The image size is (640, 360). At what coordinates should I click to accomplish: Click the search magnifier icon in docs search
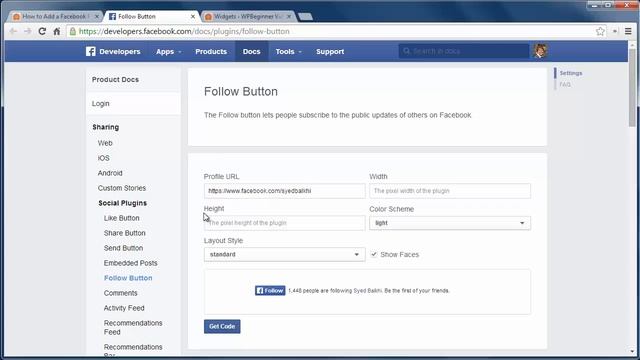pos(406,51)
